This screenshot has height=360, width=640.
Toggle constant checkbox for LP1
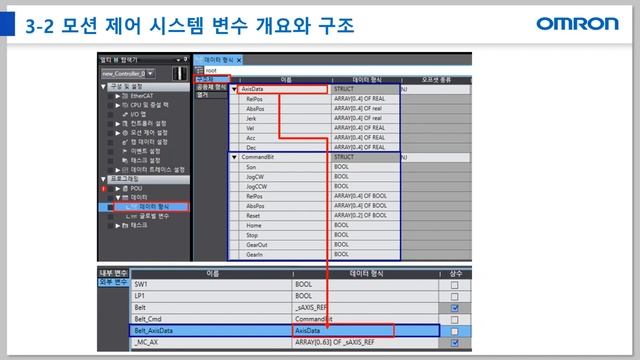[454, 296]
